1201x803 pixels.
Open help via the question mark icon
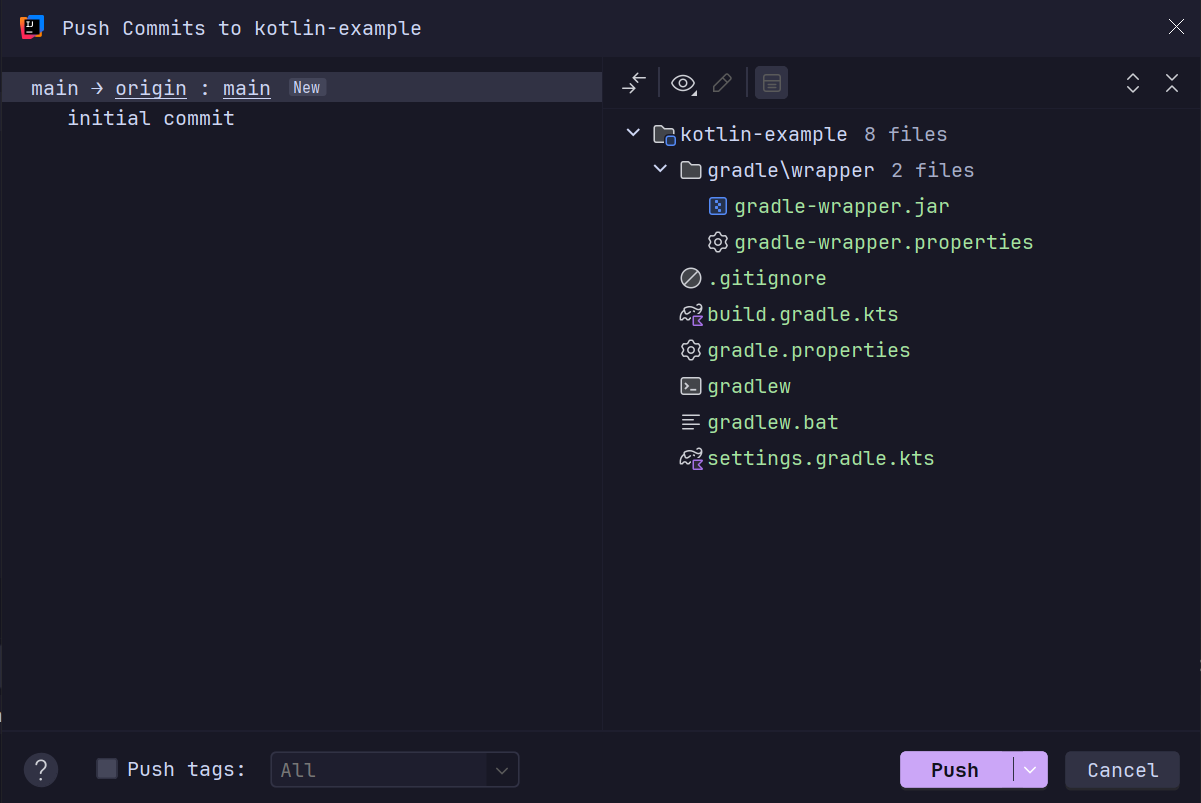click(x=40, y=769)
